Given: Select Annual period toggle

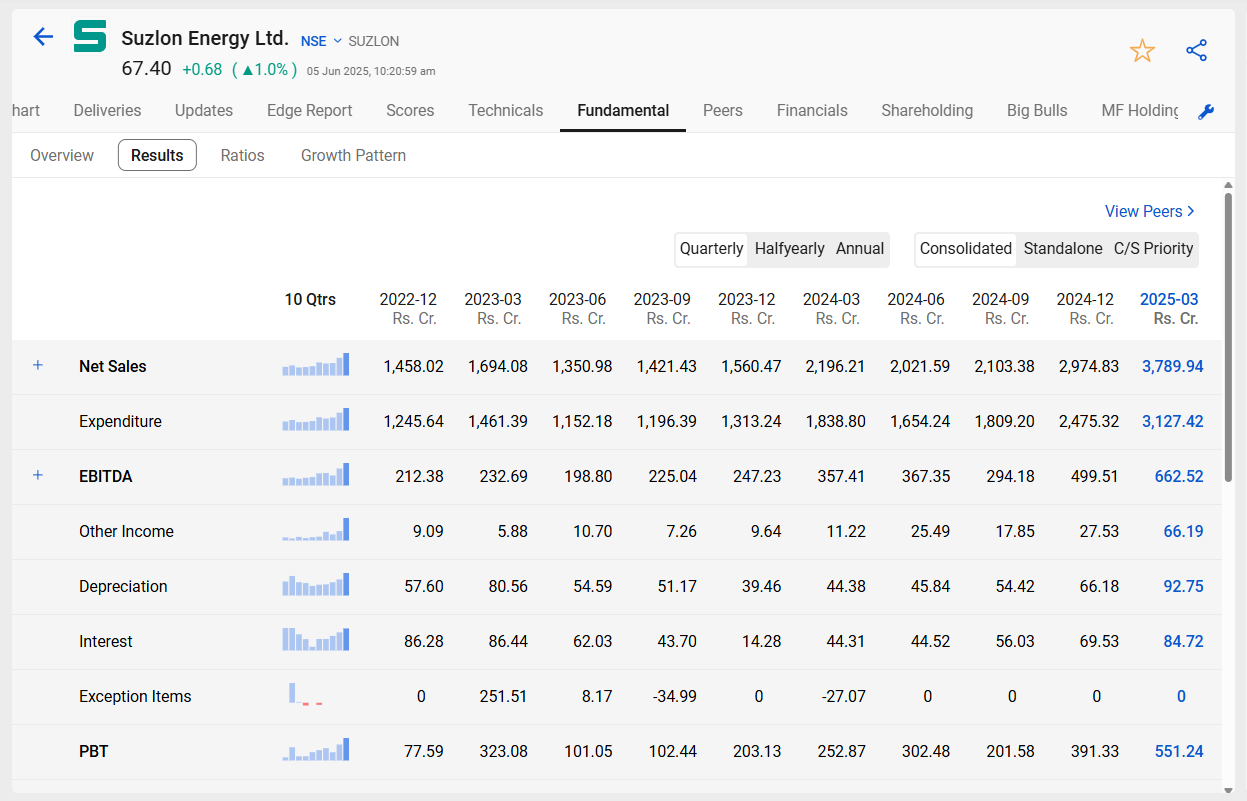Looking at the screenshot, I should tap(860, 249).
